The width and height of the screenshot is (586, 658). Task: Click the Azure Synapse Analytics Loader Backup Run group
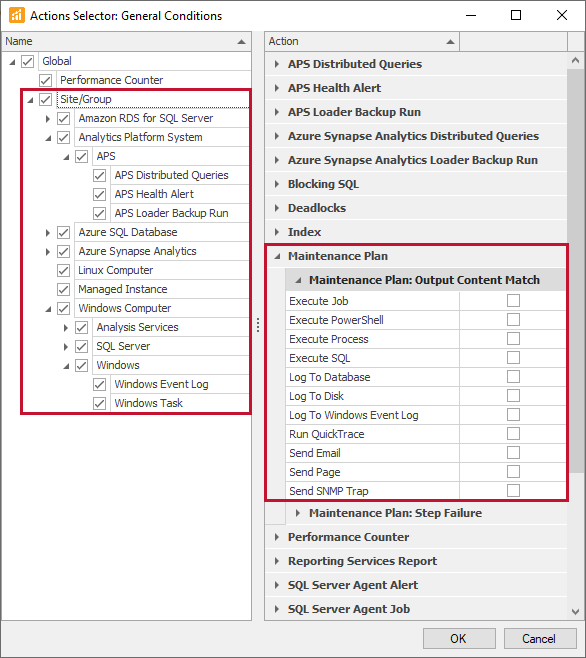pos(413,160)
